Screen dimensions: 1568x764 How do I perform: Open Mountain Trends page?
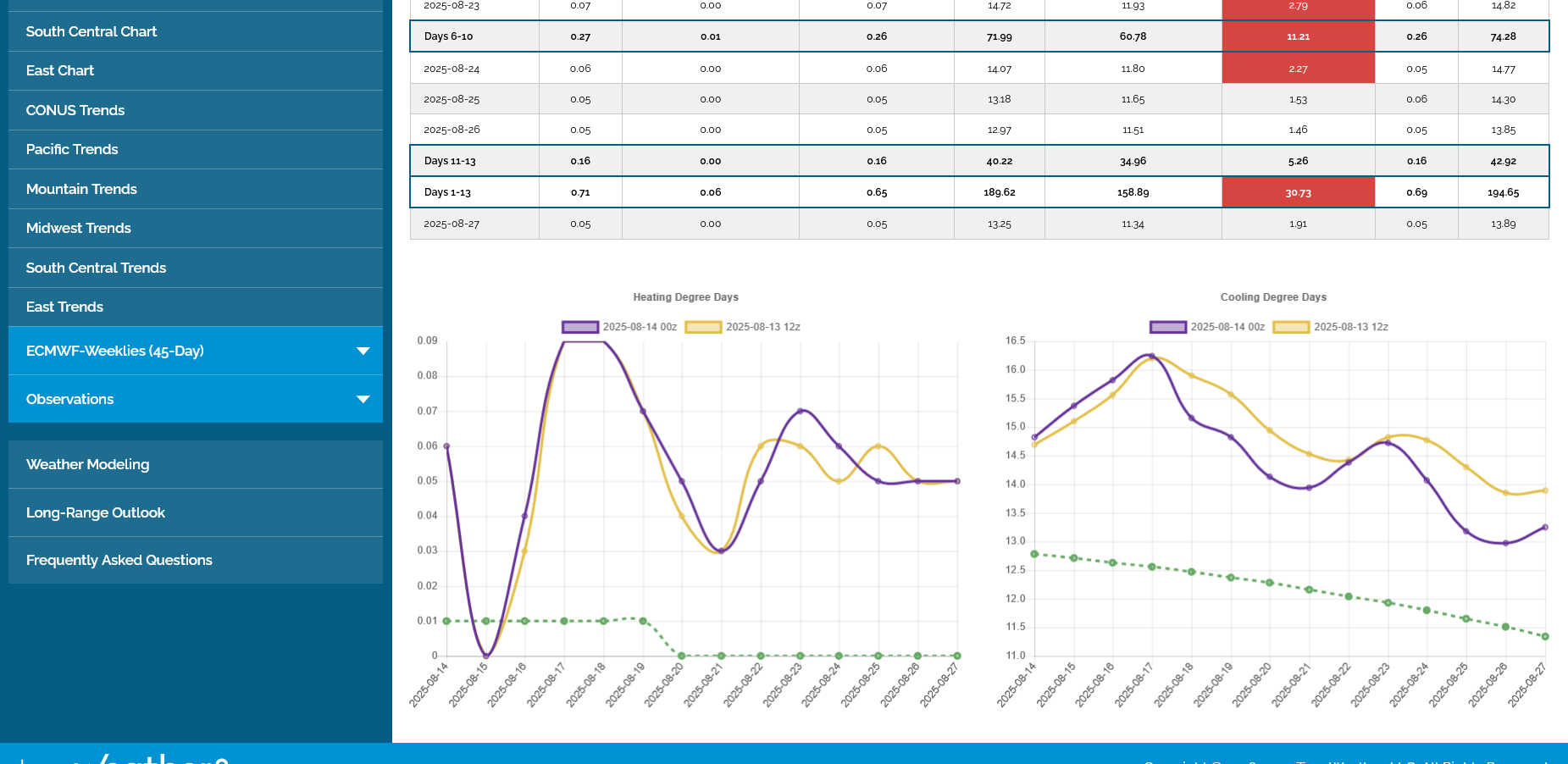click(81, 189)
